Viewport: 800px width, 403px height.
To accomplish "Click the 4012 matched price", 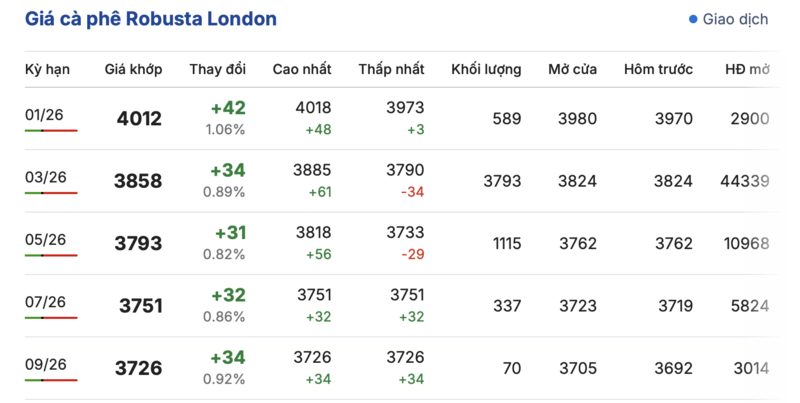I will (139, 119).
